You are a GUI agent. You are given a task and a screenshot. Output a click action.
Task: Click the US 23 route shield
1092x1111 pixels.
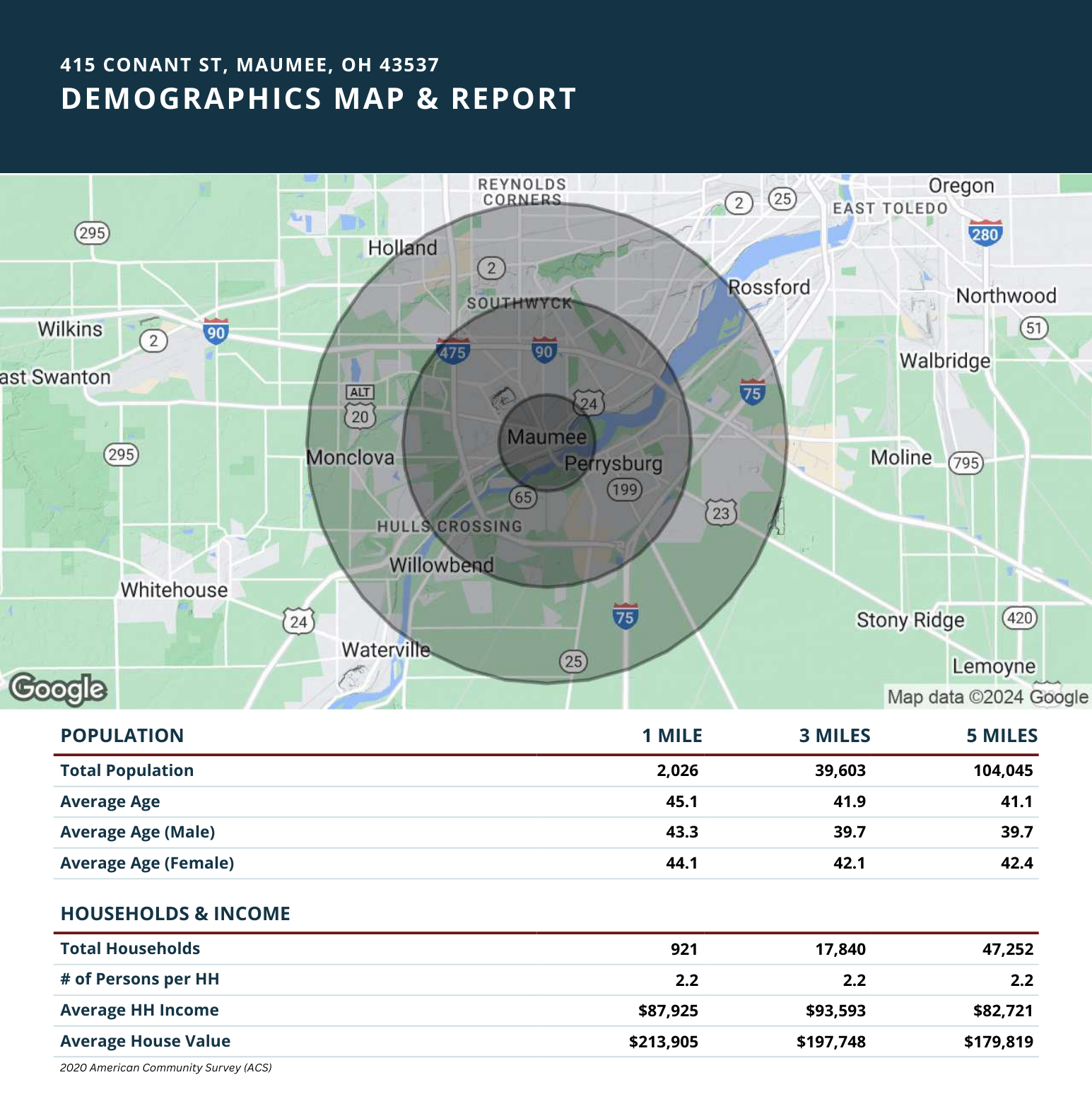click(x=721, y=512)
